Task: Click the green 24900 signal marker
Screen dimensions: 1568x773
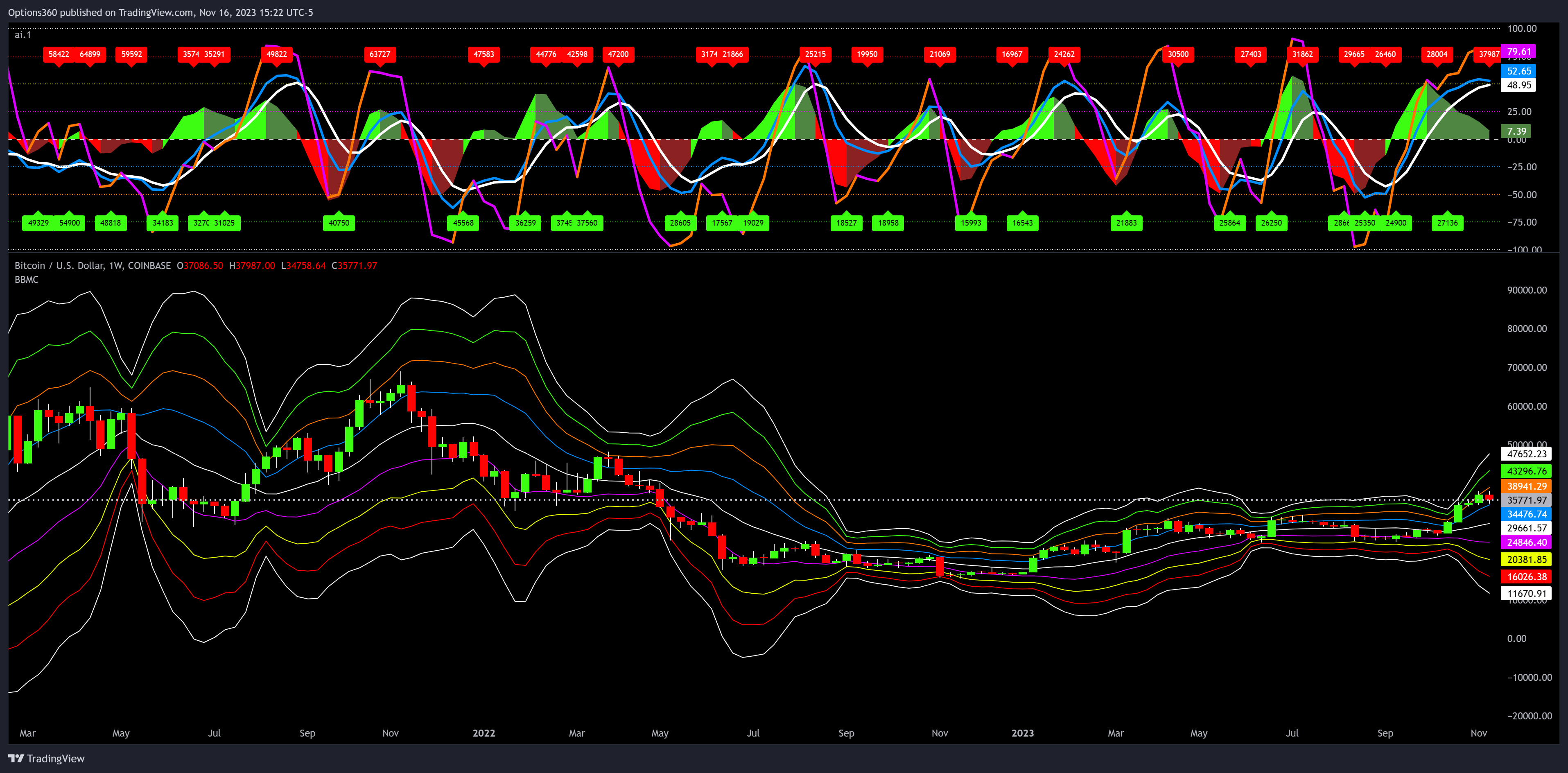Action: [1396, 223]
